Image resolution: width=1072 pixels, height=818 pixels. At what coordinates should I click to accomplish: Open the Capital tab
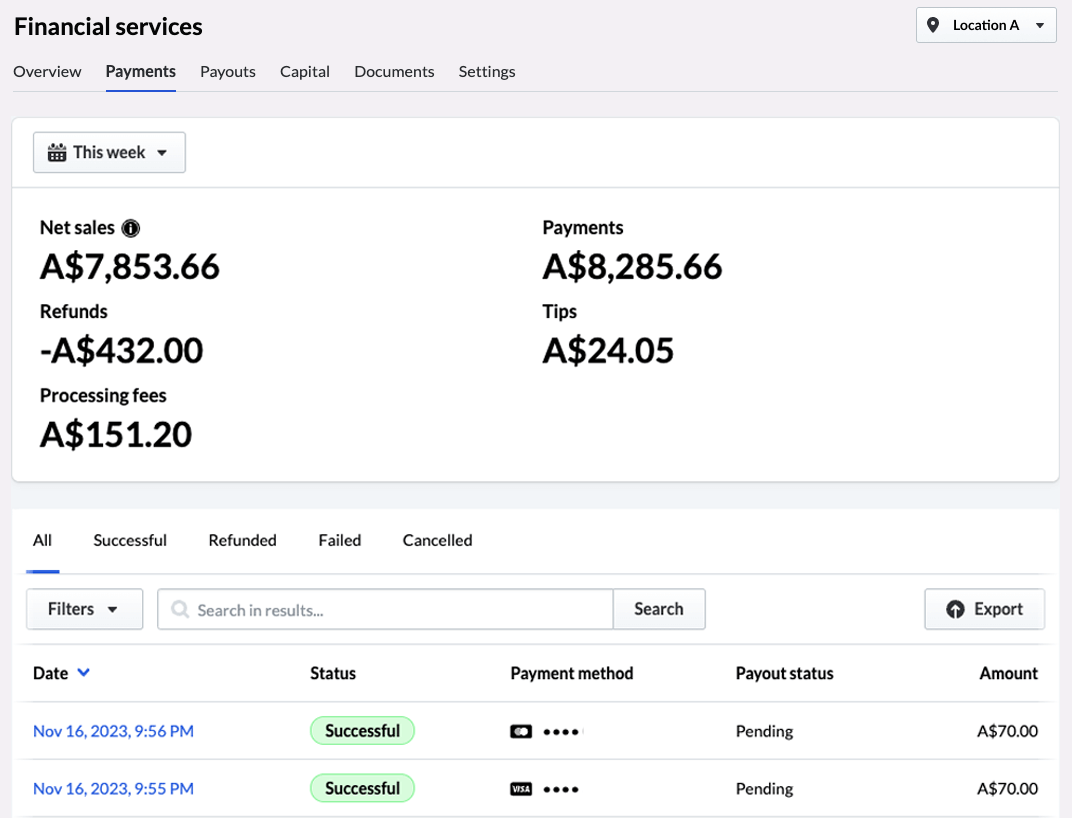305,71
